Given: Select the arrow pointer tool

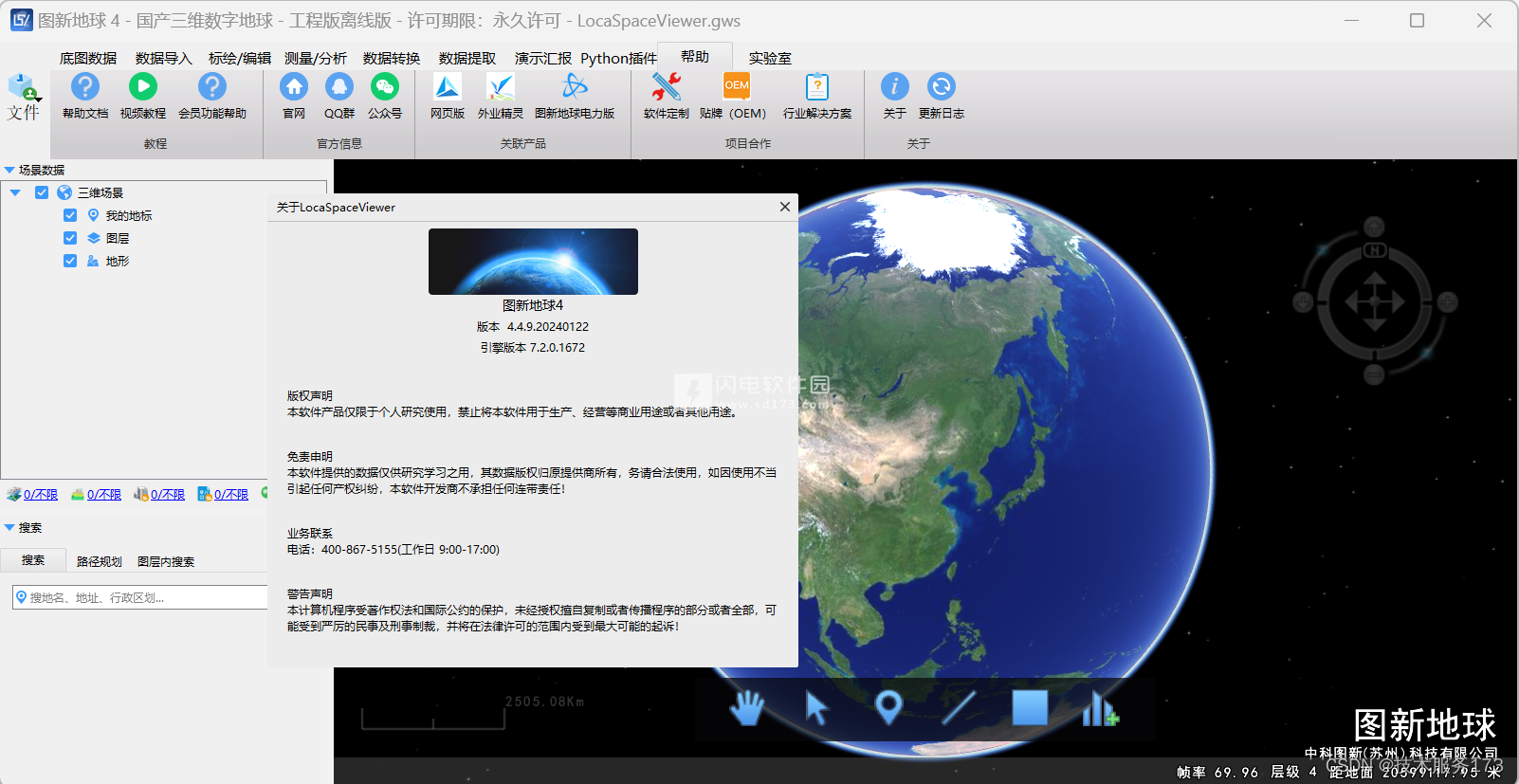Looking at the screenshot, I should pyautogui.click(x=816, y=707).
